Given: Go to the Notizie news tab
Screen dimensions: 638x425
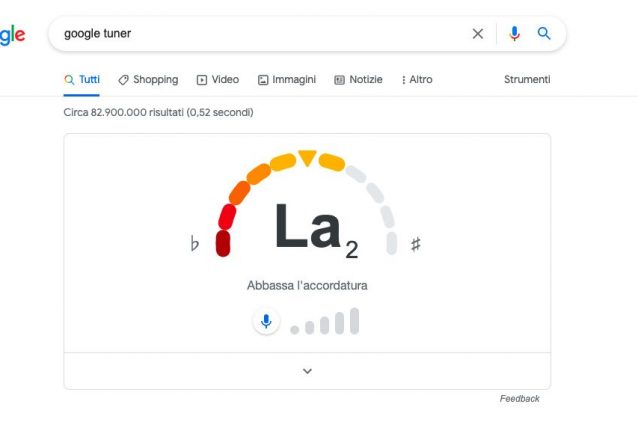Looking at the screenshot, I should coord(358,80).
